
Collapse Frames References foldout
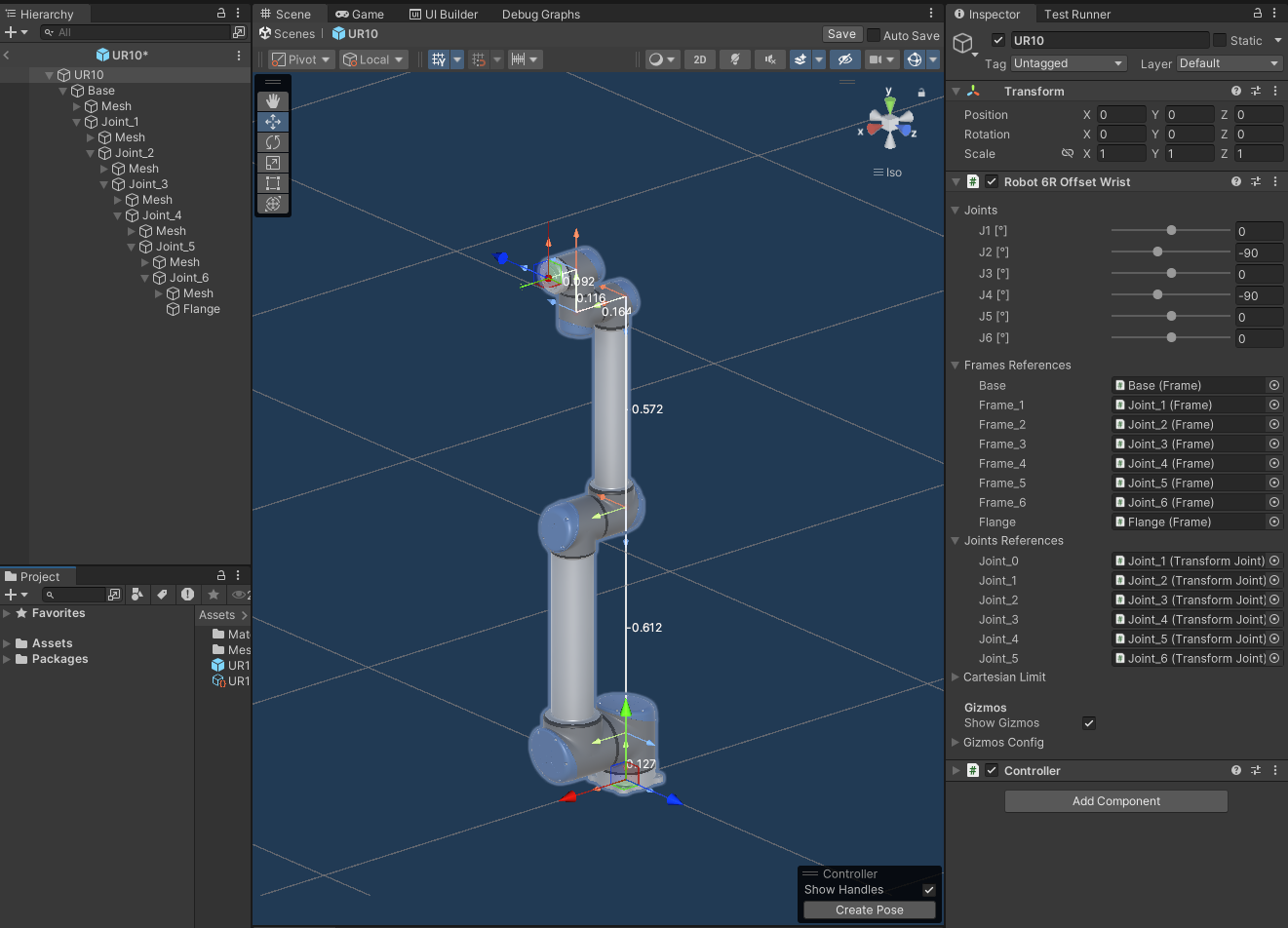(x=955, y=366)
